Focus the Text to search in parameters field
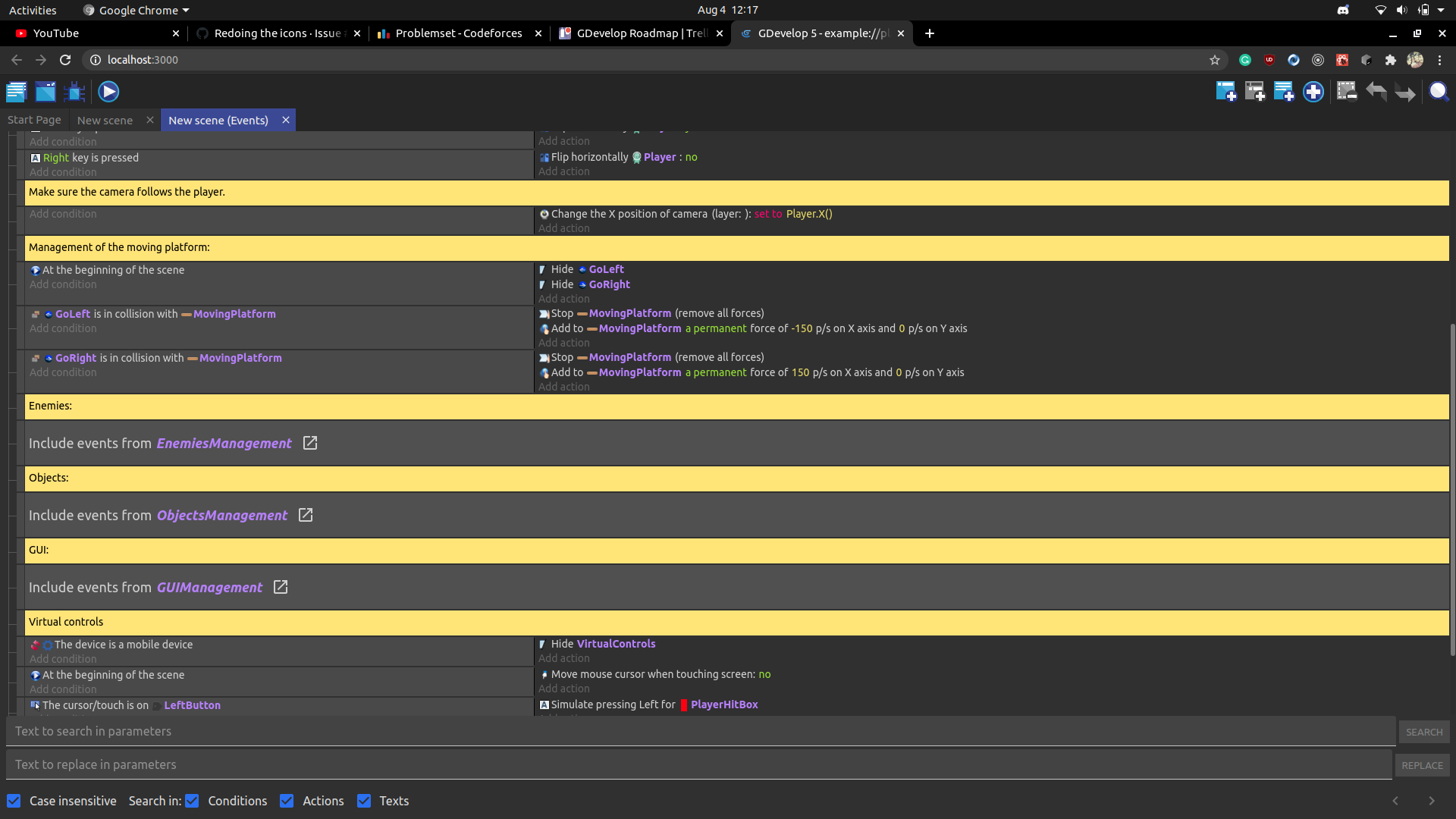Viewport: 1456px width, 819px height. (x=701, y=731)
